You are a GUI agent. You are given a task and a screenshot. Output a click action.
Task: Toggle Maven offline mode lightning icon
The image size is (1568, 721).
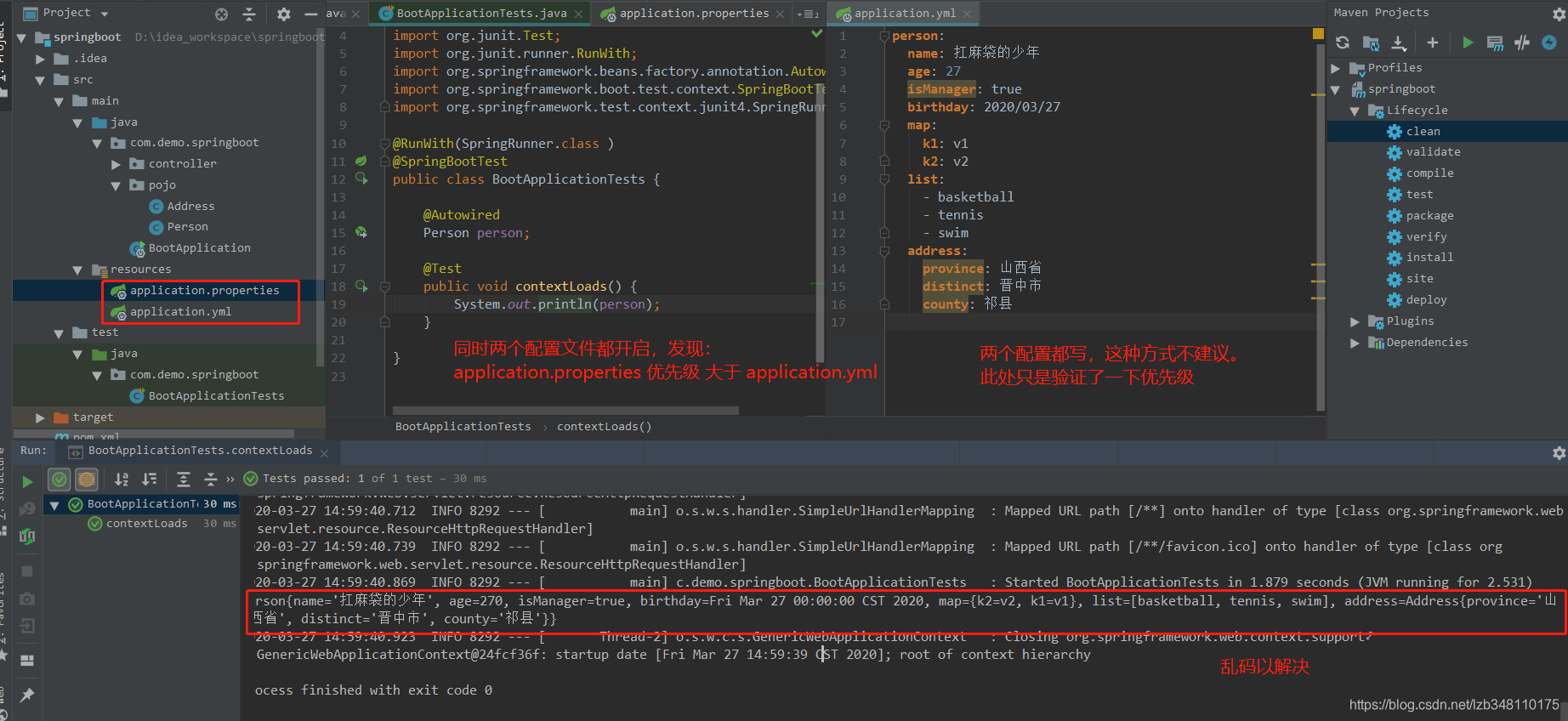(1549, 43)
